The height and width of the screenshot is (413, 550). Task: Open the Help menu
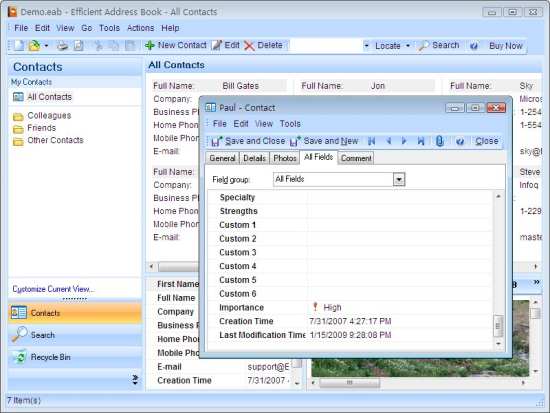pos(170,28)
